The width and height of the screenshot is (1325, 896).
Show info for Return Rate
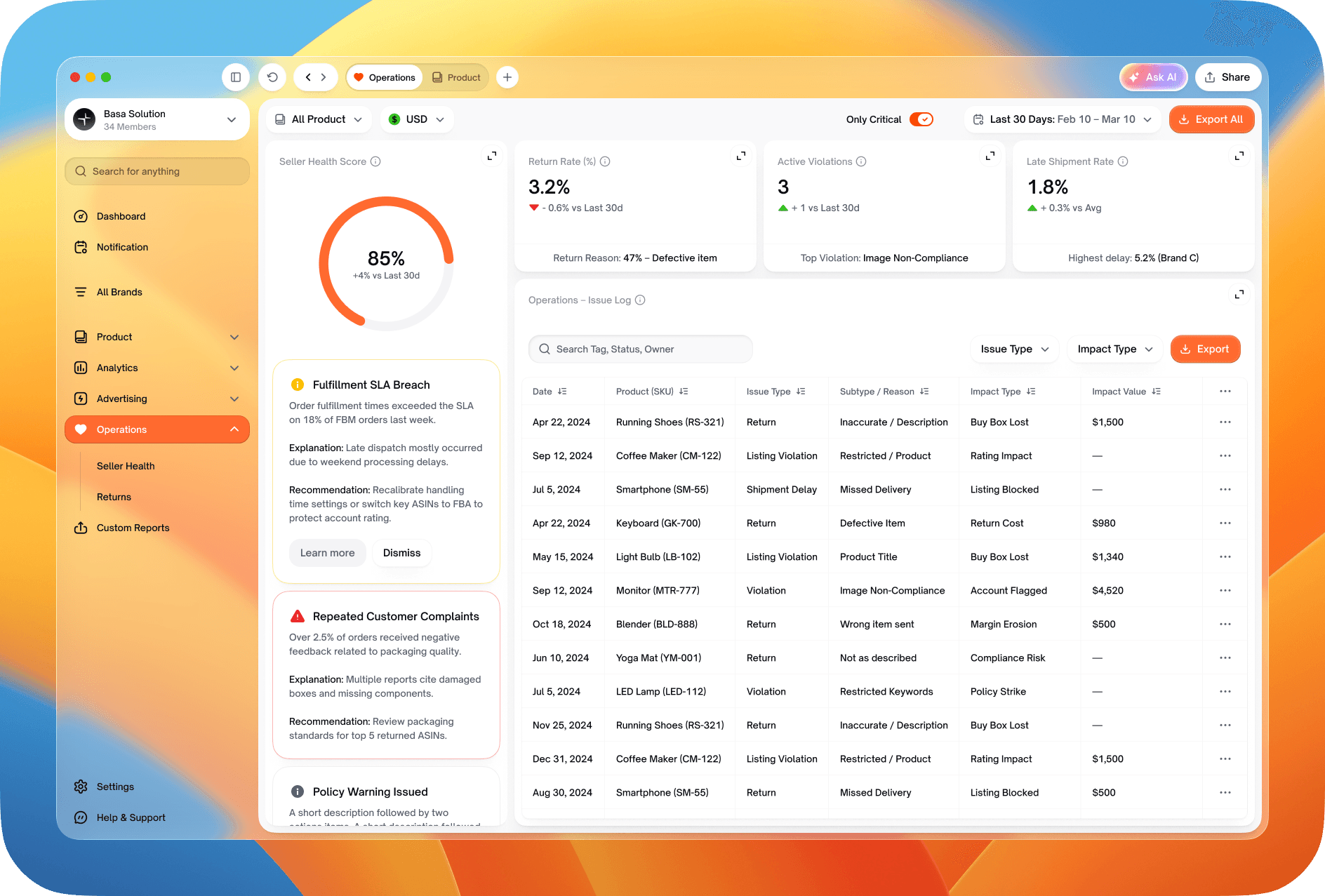pyautogui.click(x=605, y=161)
